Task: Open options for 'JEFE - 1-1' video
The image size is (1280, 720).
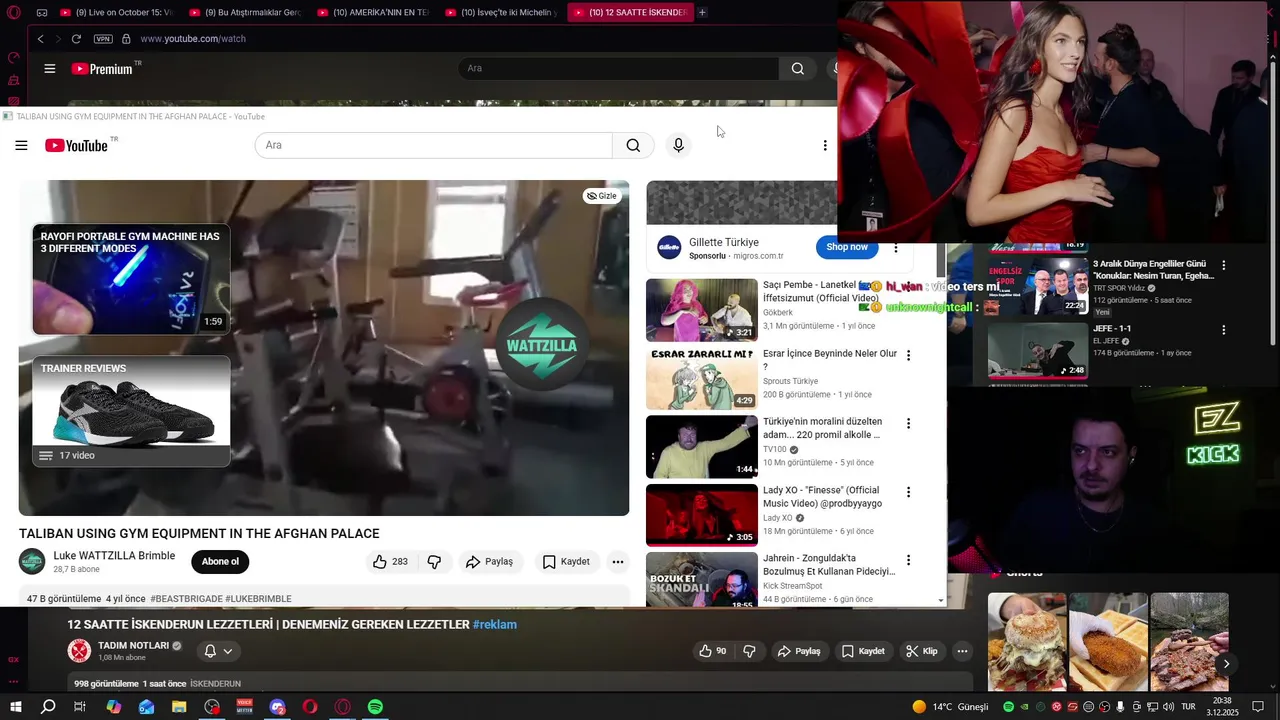Action: click(x=1223, y=330)
